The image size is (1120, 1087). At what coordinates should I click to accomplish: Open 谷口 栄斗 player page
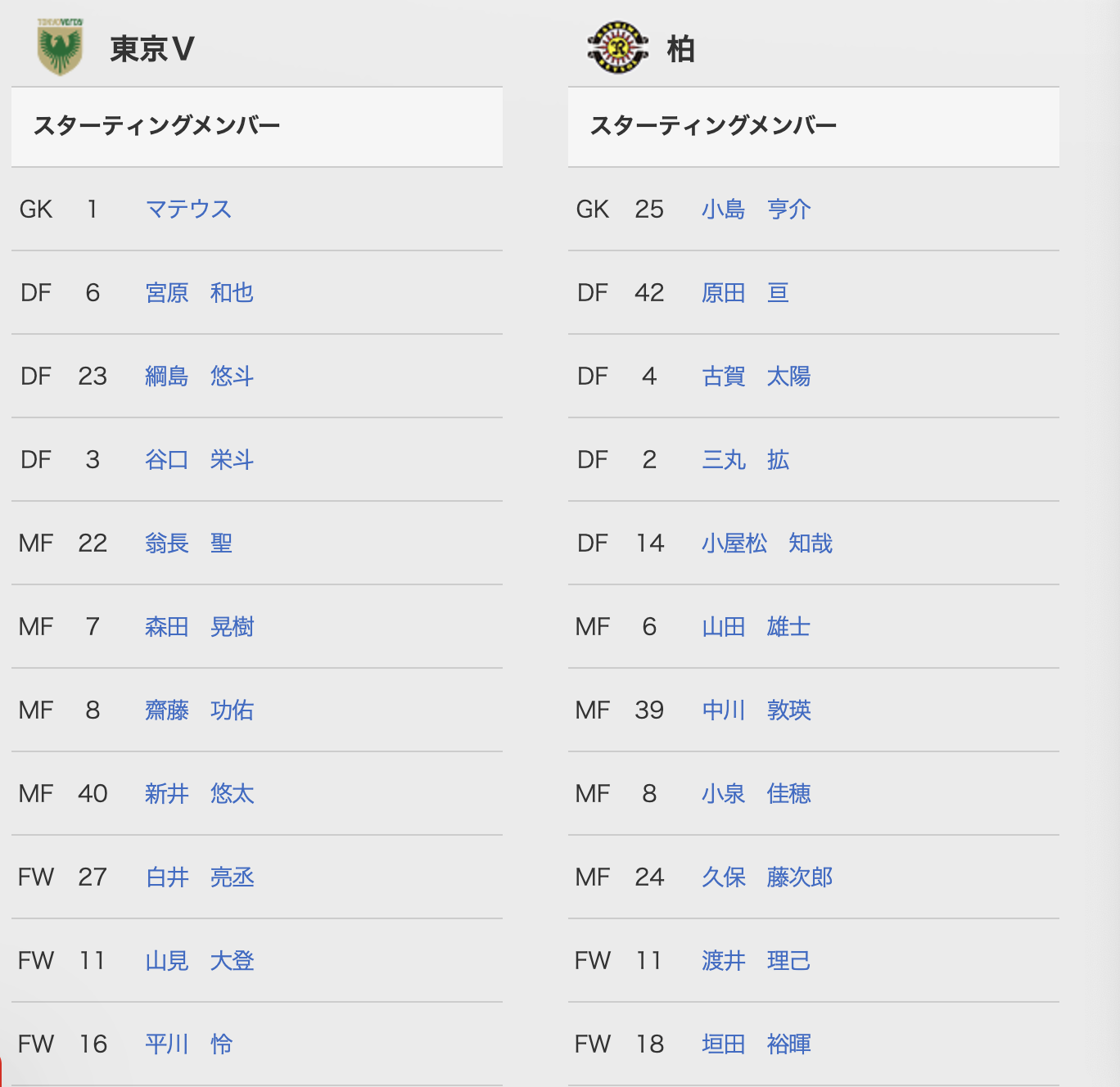coord(199,459)
